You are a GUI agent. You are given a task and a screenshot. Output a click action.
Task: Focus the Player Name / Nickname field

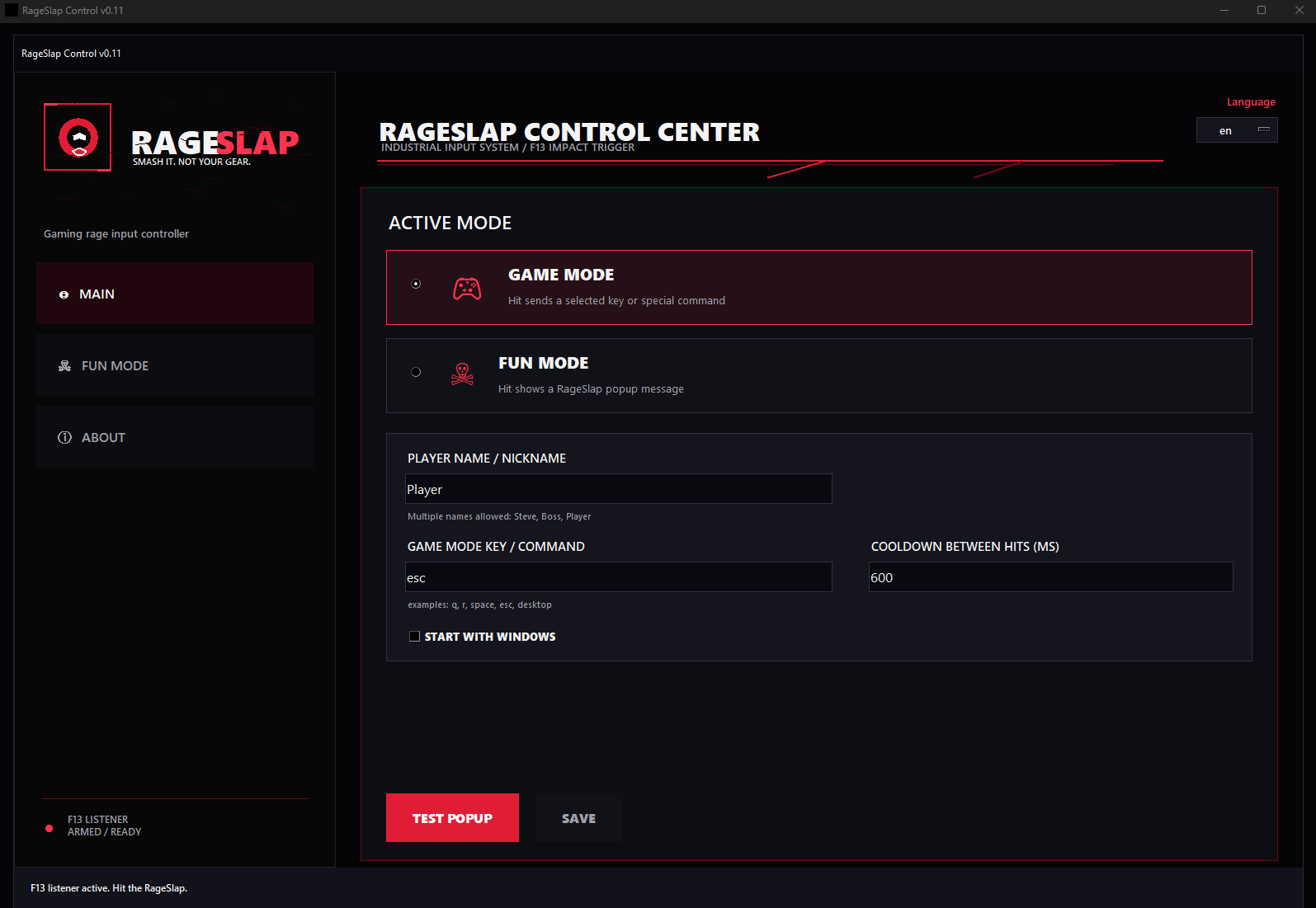[x=618, y=489]
